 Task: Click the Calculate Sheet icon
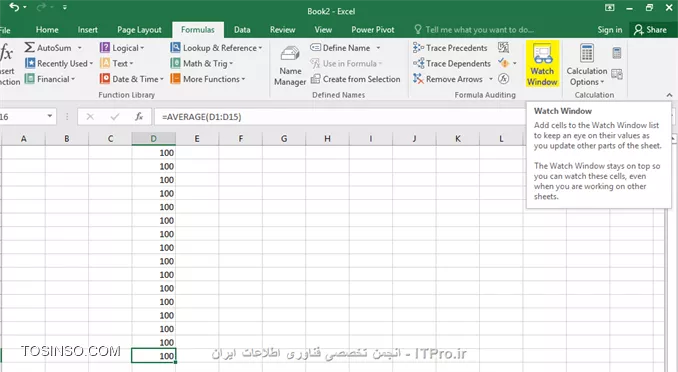coord(617,74)
